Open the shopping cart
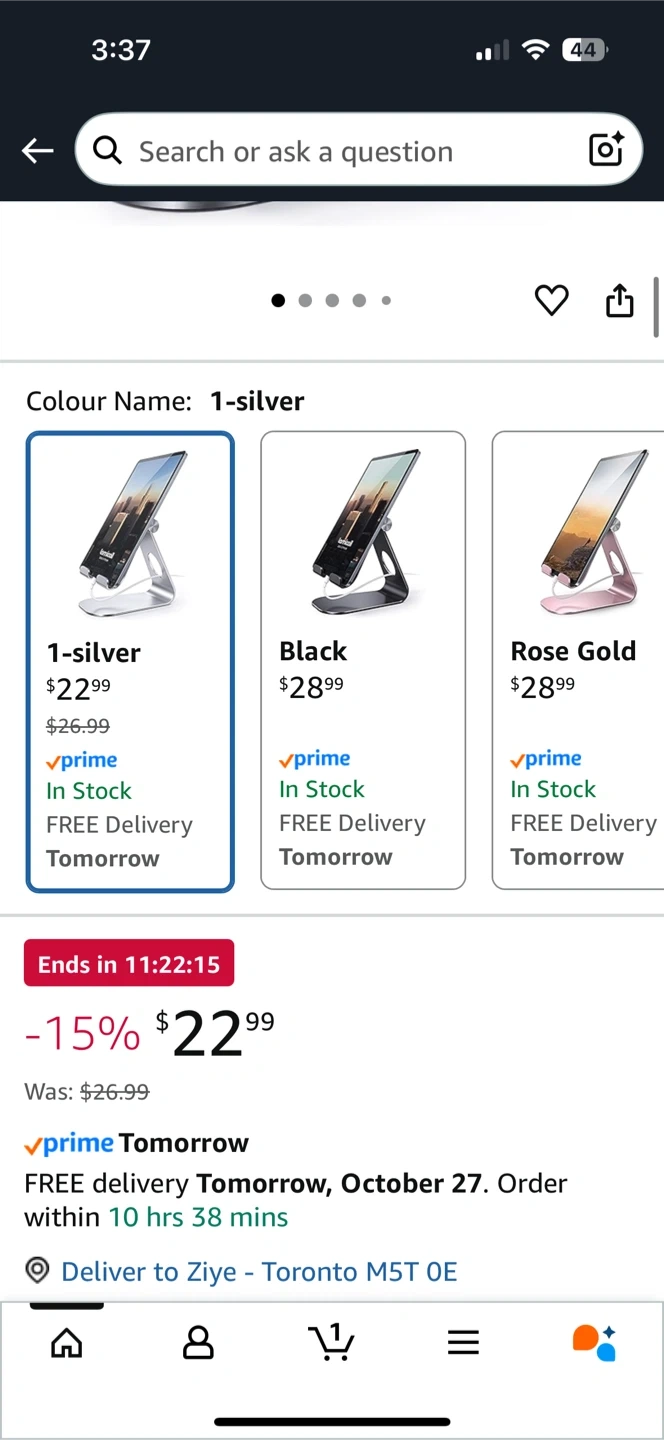 [331, 1342]
